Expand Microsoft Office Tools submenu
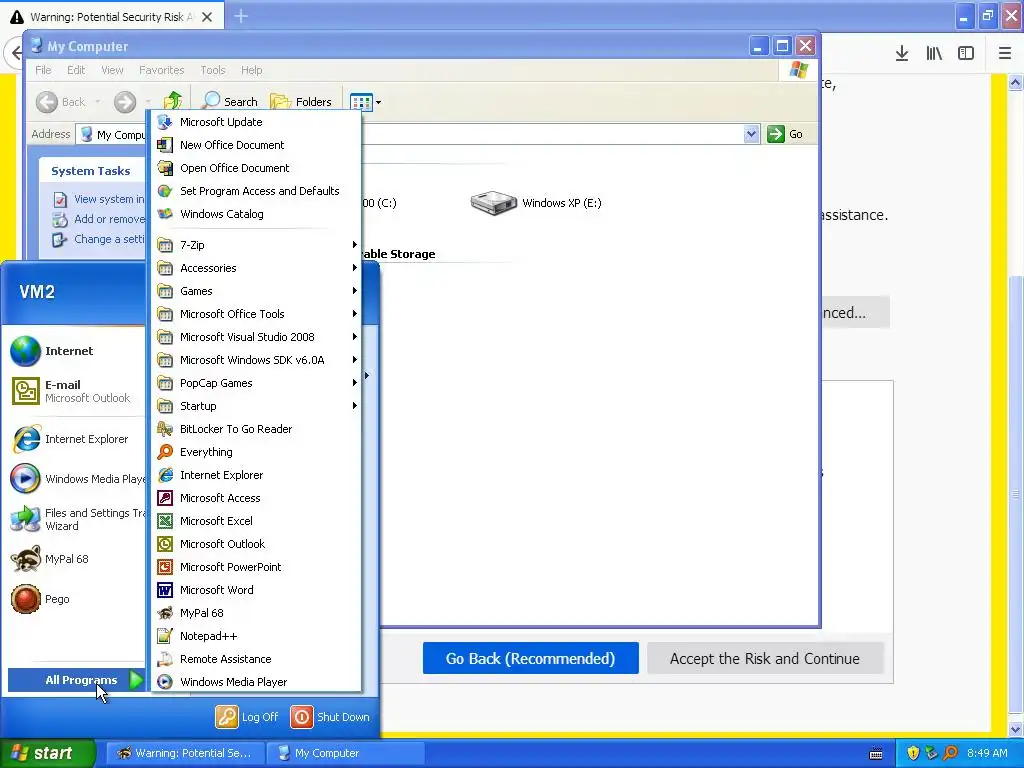 coord(256,314)
